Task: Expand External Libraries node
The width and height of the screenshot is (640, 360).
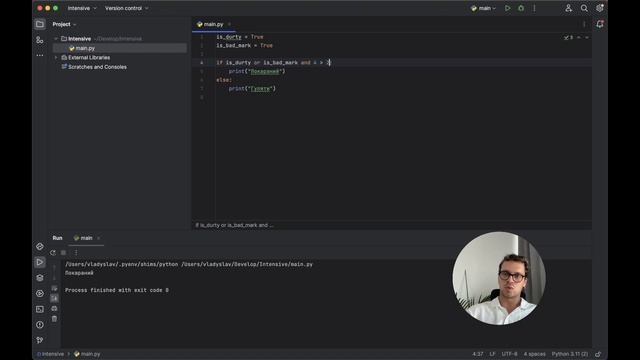Action: [x=56, y=58]
